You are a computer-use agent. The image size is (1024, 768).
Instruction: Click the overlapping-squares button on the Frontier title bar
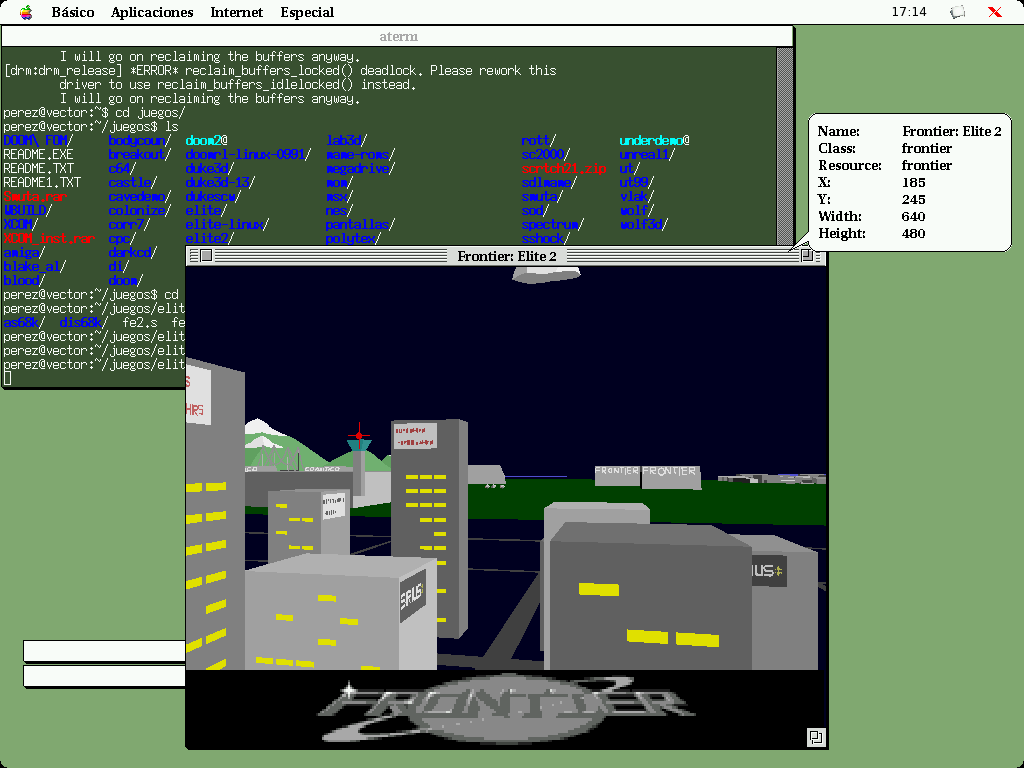coord(807,255)
